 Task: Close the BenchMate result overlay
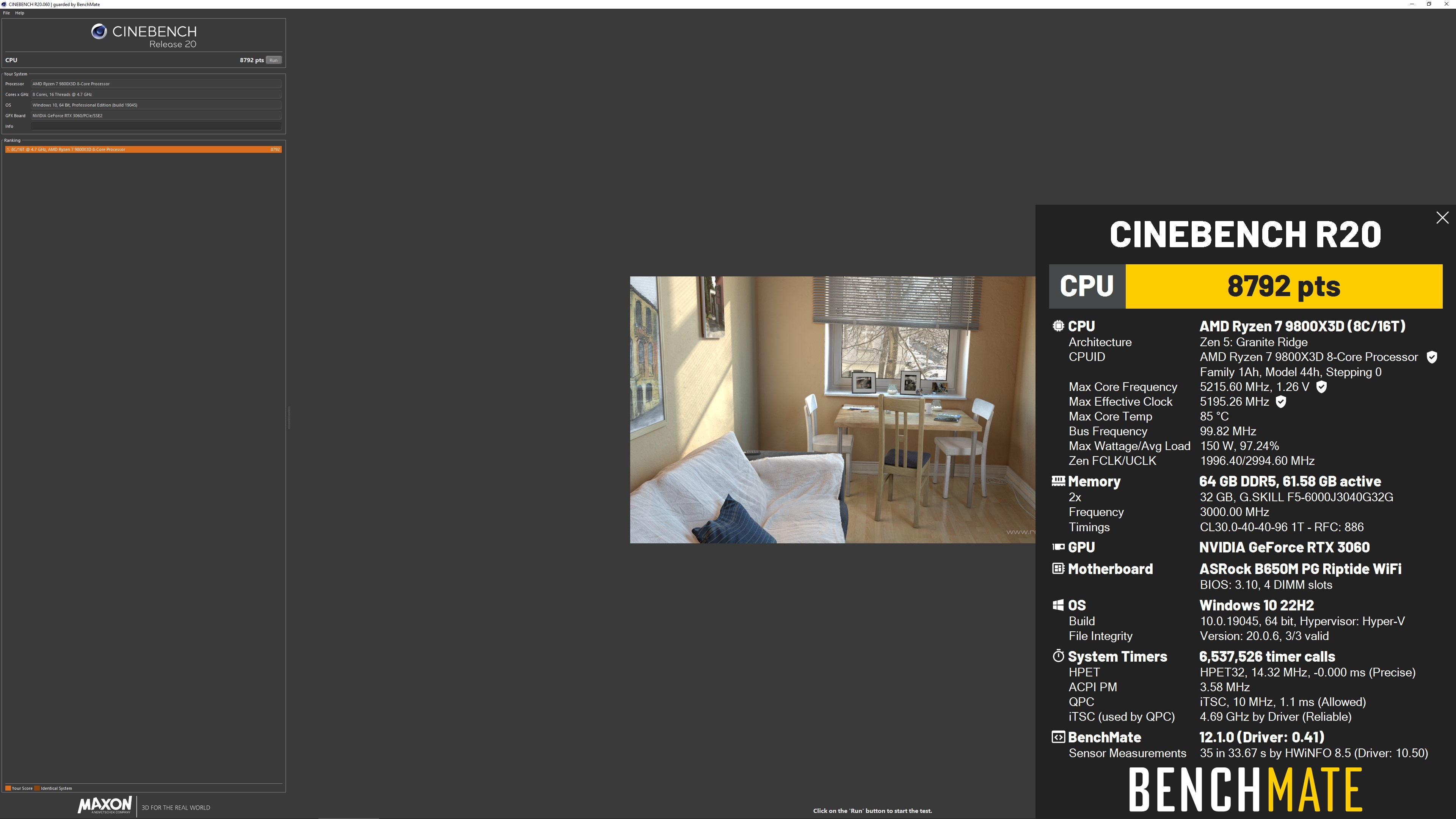[x=1442, y=218]
